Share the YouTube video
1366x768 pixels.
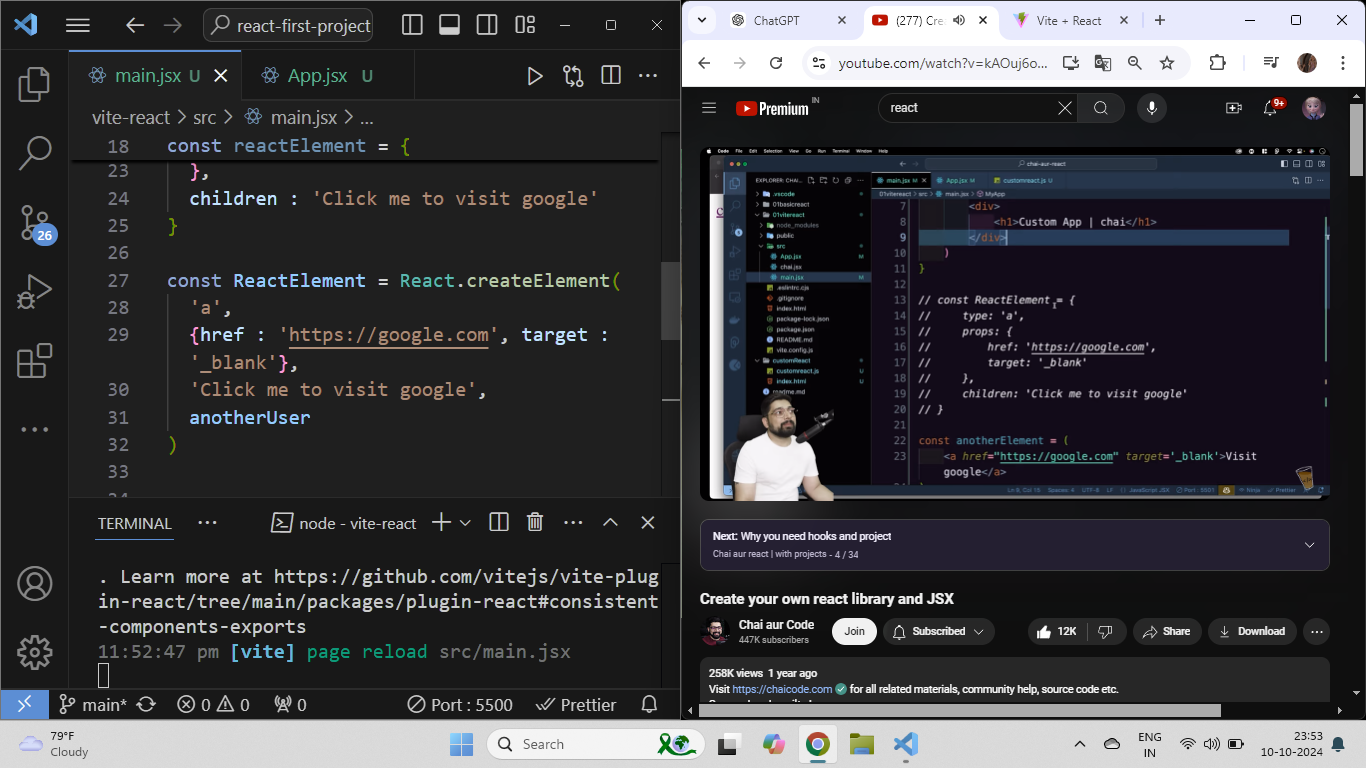coord(1167,631)
